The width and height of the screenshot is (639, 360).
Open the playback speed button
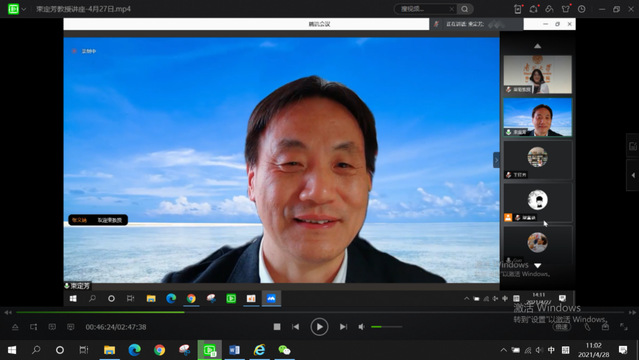pos(562,327)
